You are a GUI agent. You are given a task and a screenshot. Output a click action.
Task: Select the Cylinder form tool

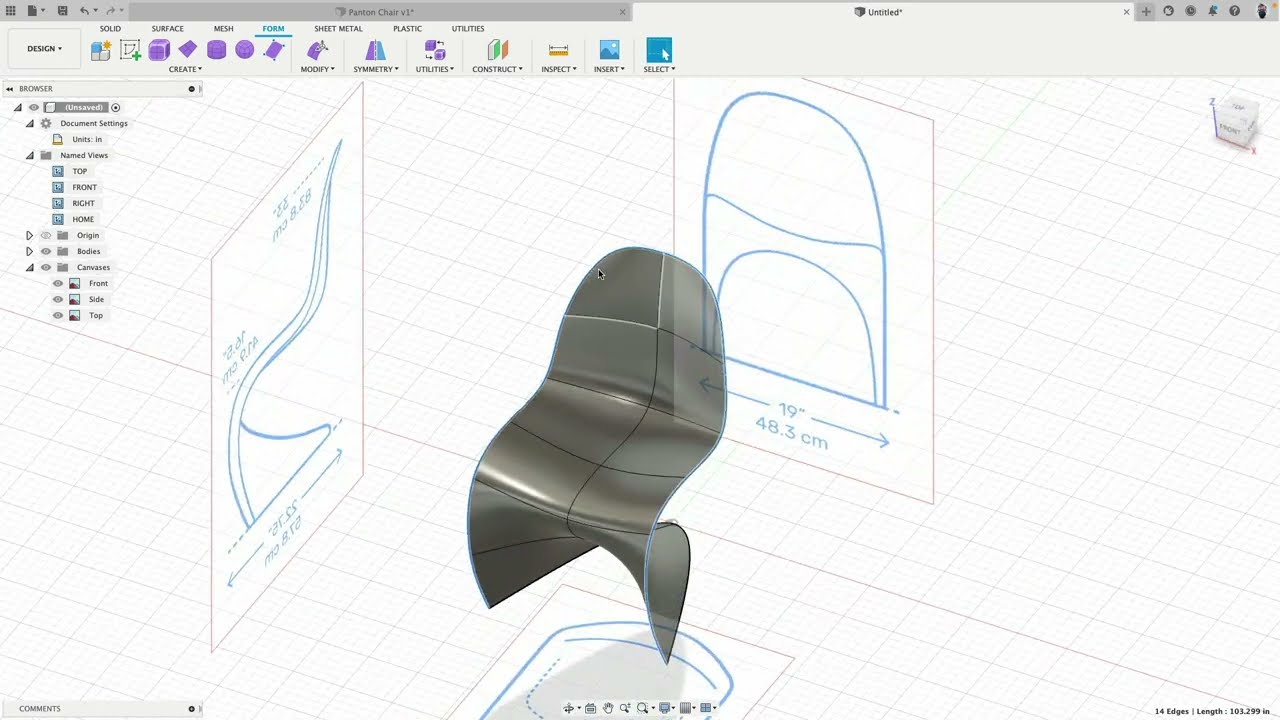[x=216, y=50]
